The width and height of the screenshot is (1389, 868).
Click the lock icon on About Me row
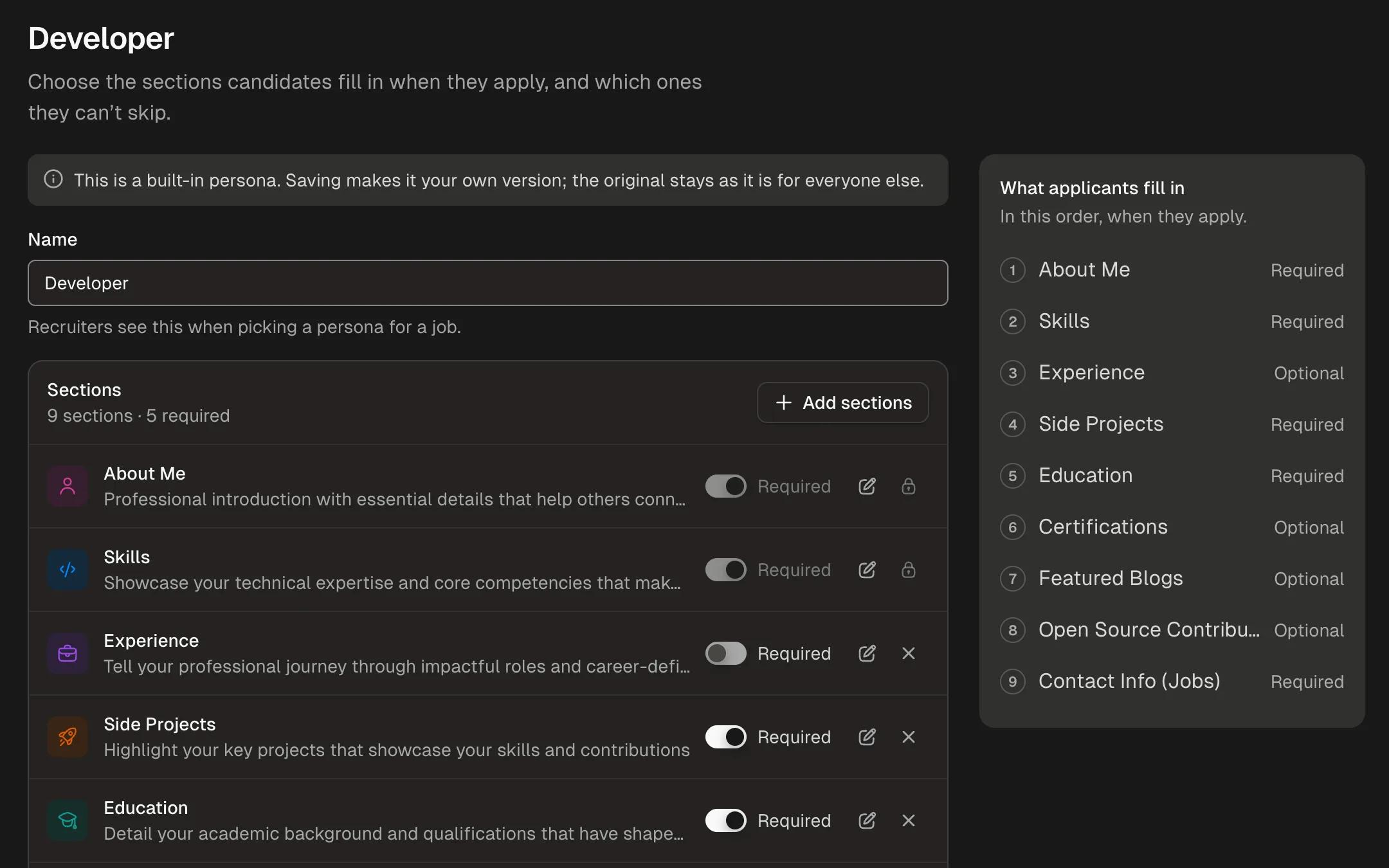[x=908, y=486]
